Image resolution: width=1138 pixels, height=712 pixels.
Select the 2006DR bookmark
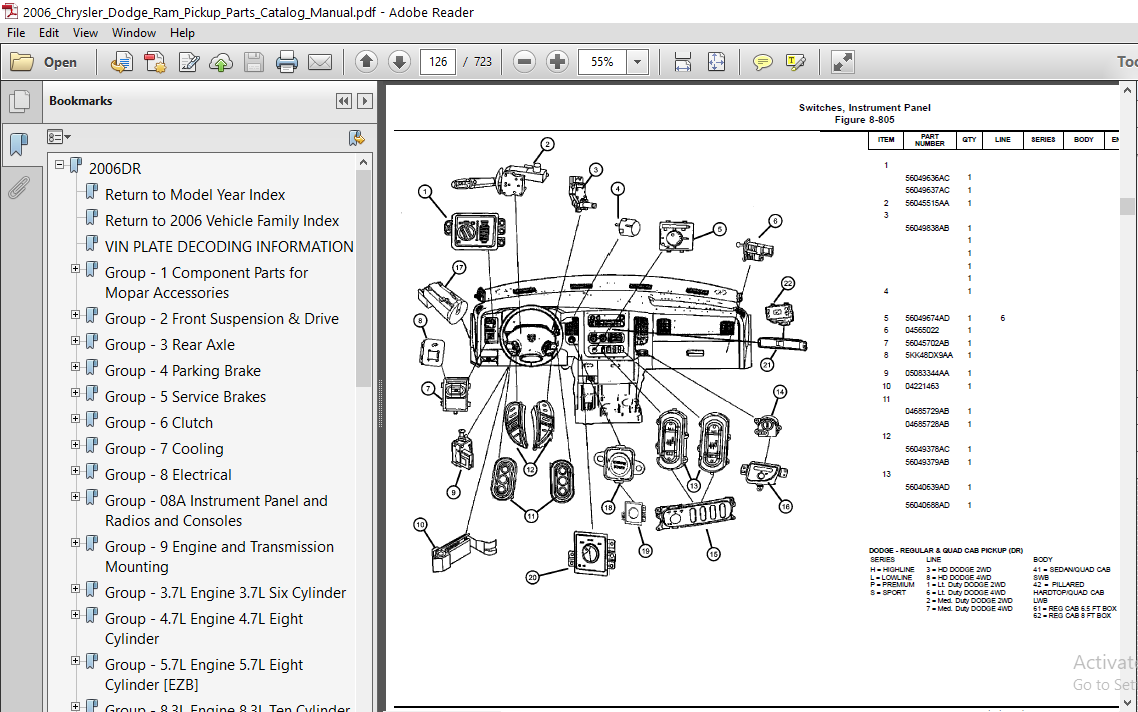pos(115,168)
